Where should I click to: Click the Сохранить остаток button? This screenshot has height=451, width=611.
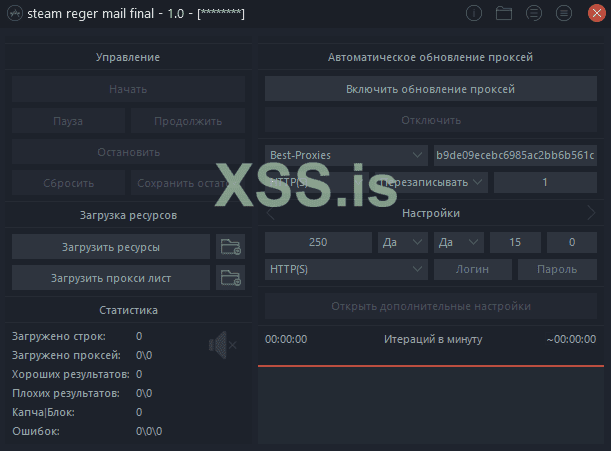click(x=188, y=183)
